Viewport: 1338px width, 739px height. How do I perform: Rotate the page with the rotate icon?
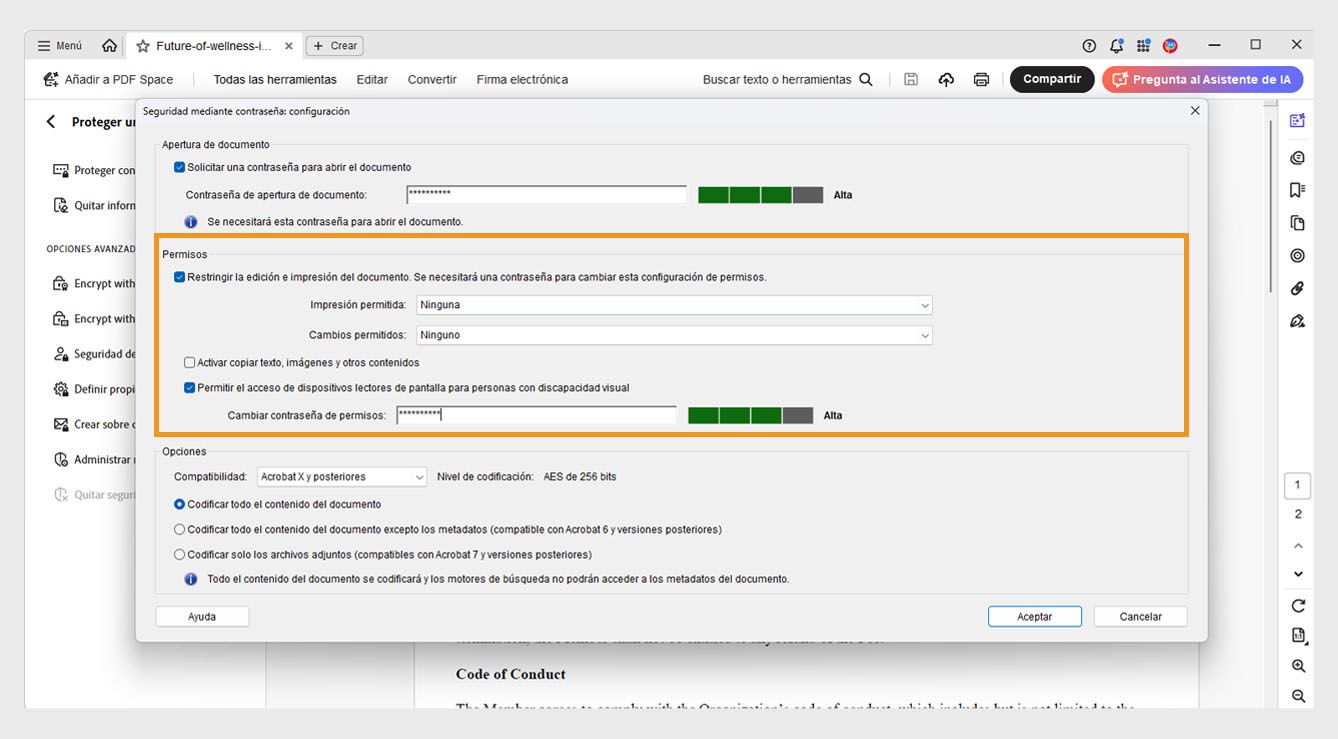pos(1297,605)
